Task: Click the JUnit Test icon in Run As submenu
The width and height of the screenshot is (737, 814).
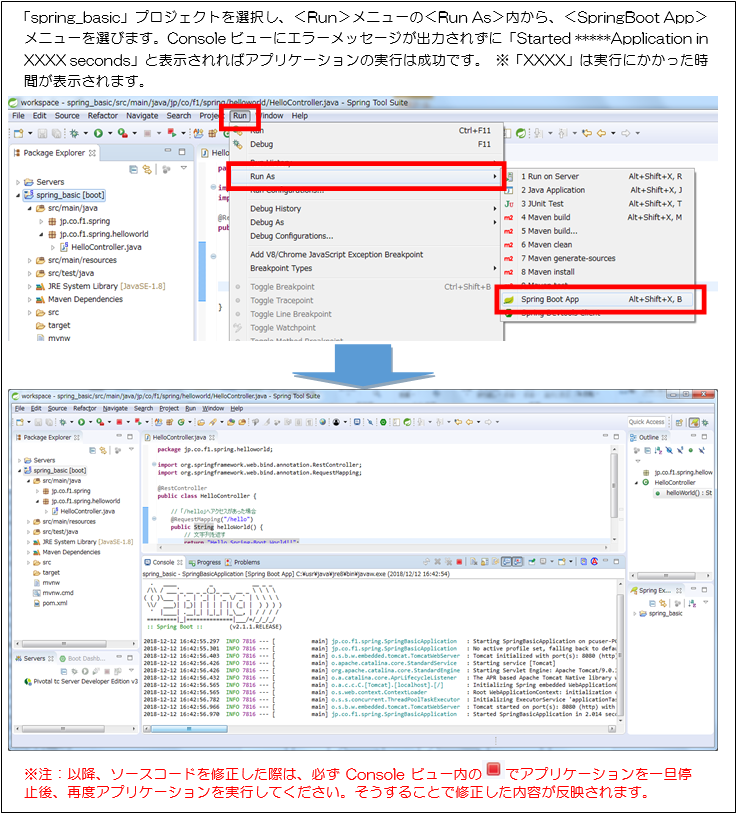Action: click(509, 203)
